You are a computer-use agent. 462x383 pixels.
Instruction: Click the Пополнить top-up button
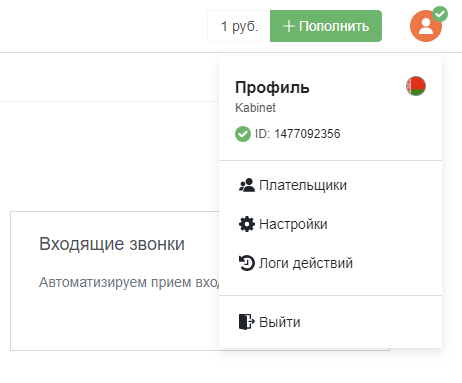326,26
